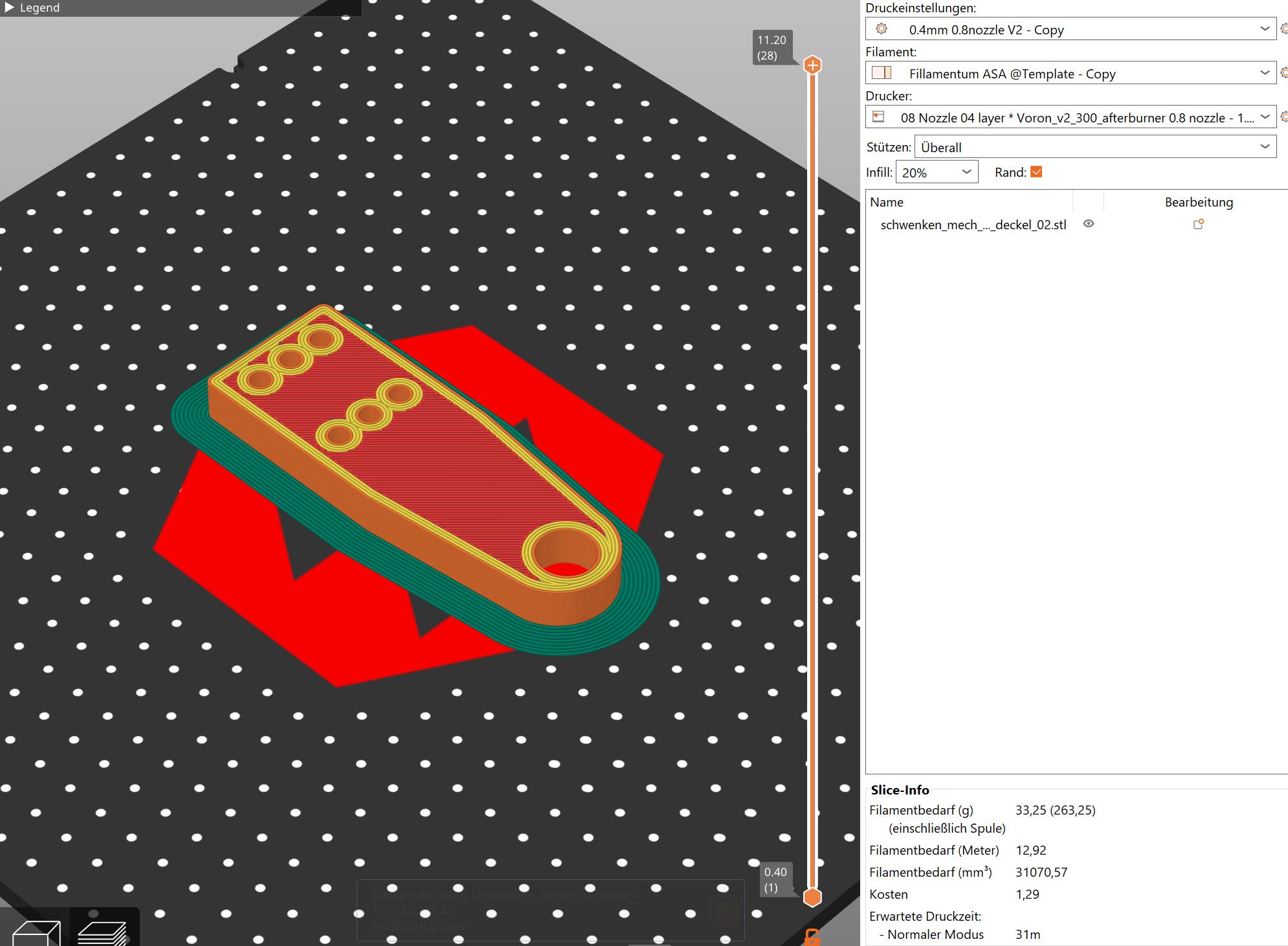The width and height of the screenshot is (1288, 946).
Task: Open filament settings gear beside Fillamentum ASA
Action: pyautogui.click(x=1283, y=73)
